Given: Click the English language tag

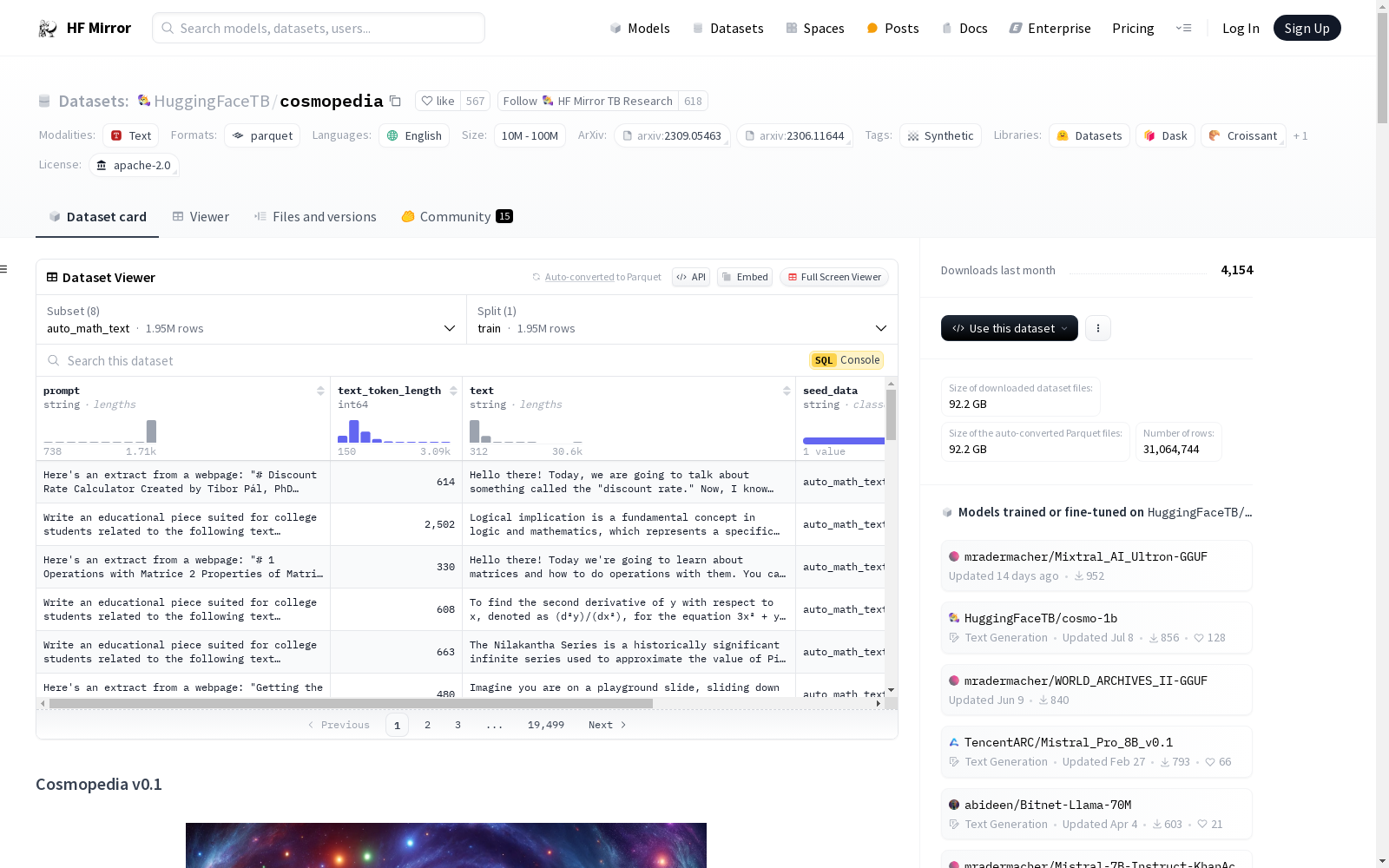Looking at the screenshot, I should tap(414, 135).
